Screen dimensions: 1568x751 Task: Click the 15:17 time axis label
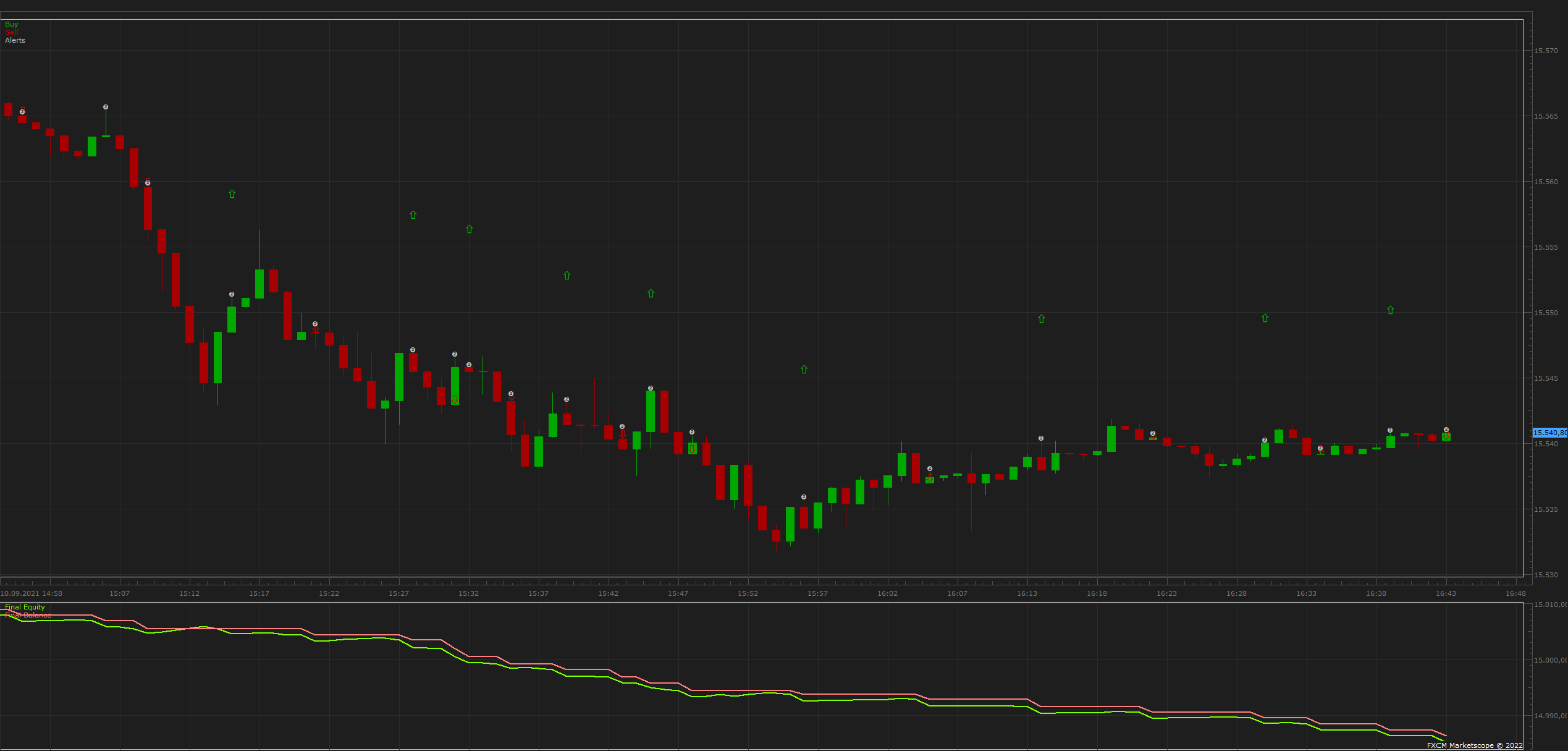point(259,593)
